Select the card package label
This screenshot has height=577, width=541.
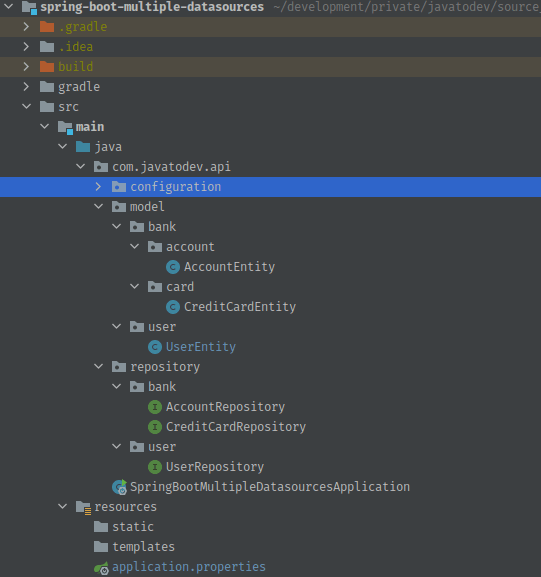pos(180,287)
